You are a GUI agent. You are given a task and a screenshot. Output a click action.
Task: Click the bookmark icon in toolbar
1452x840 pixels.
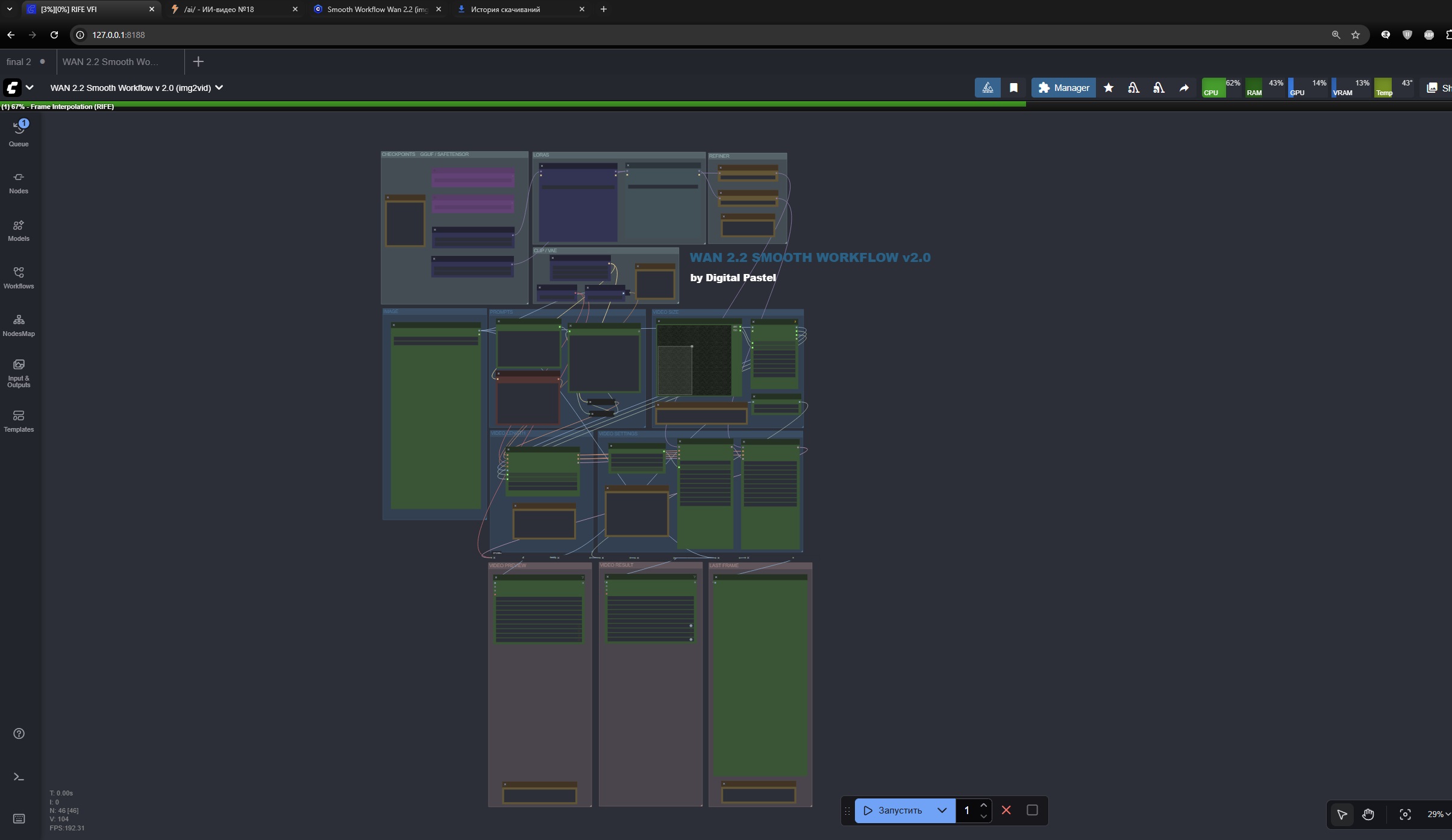point(1013,88)
